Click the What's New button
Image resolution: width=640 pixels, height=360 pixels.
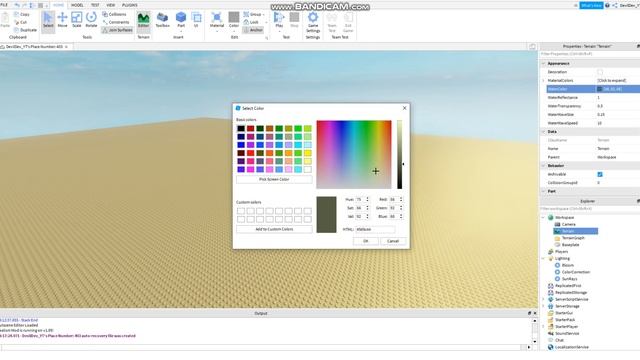click(x=591, y=5)
